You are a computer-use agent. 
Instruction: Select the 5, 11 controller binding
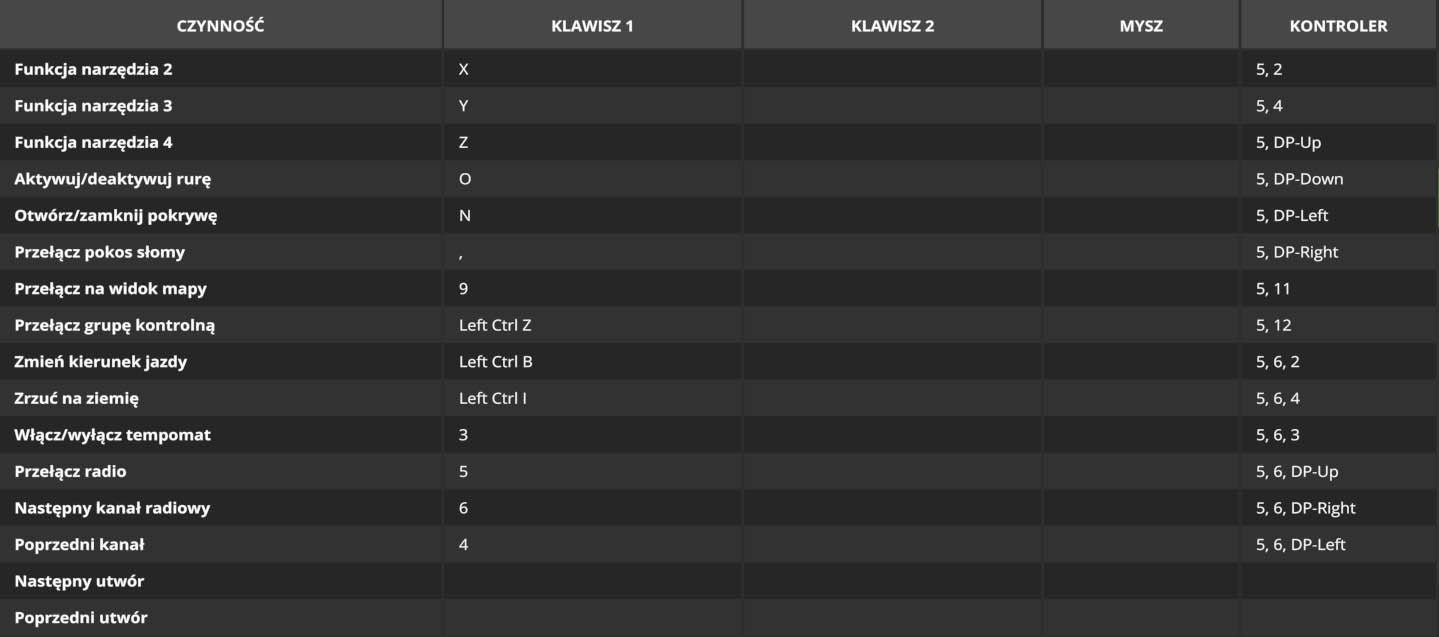(1338, 289)
